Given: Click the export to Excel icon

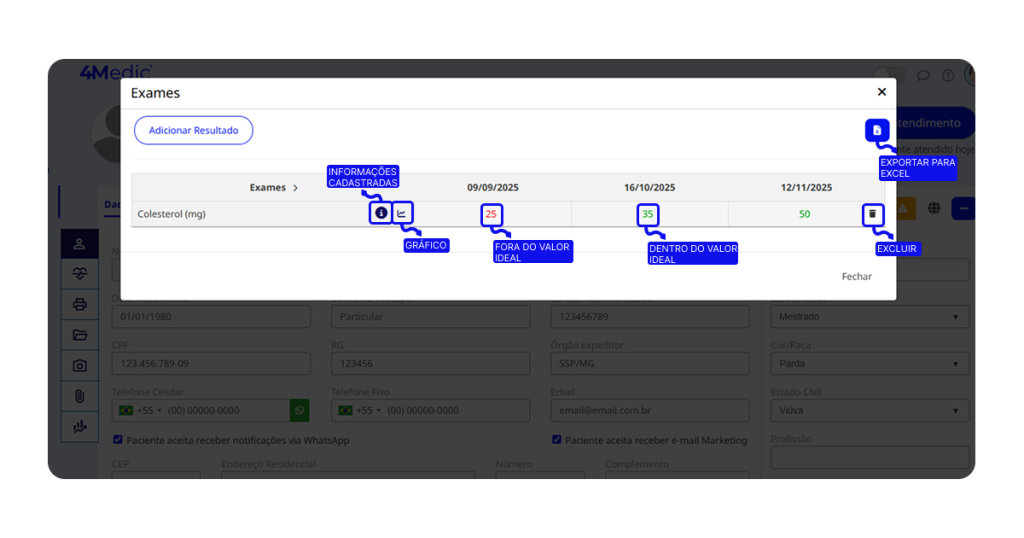Looking at the screenshot, I should point(877,130).
